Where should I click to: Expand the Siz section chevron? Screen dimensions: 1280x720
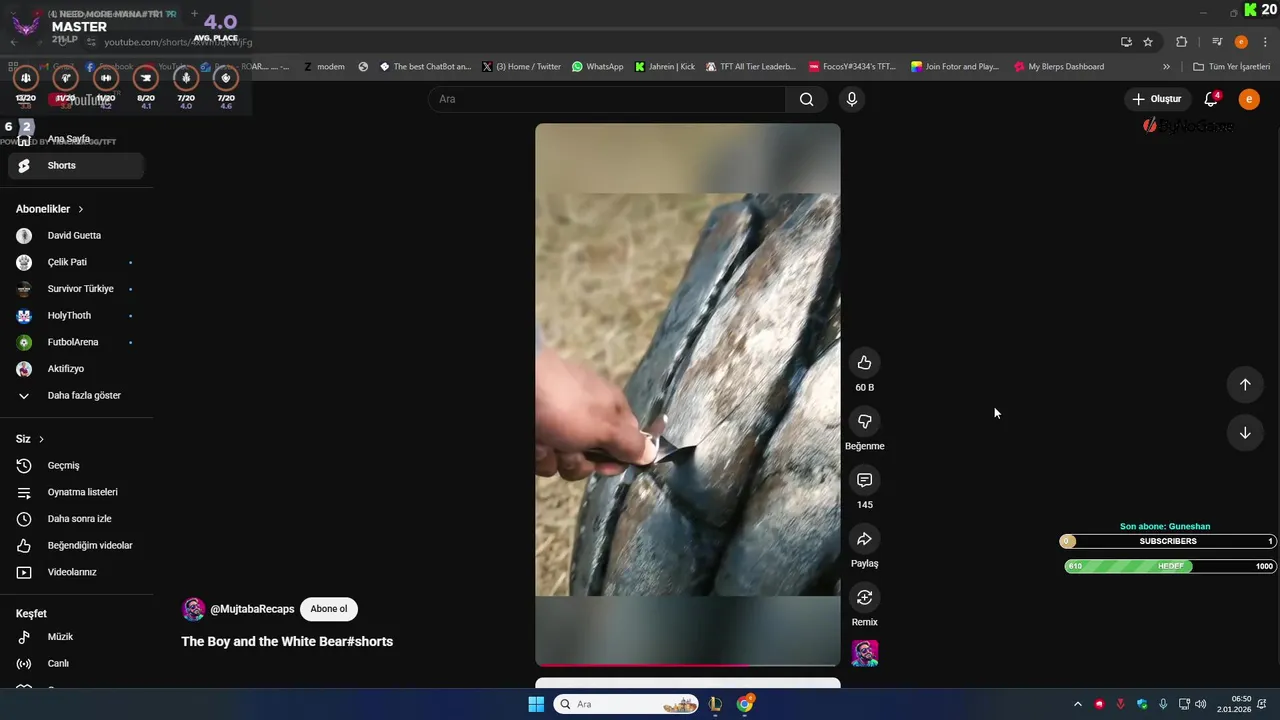point(41,439)
